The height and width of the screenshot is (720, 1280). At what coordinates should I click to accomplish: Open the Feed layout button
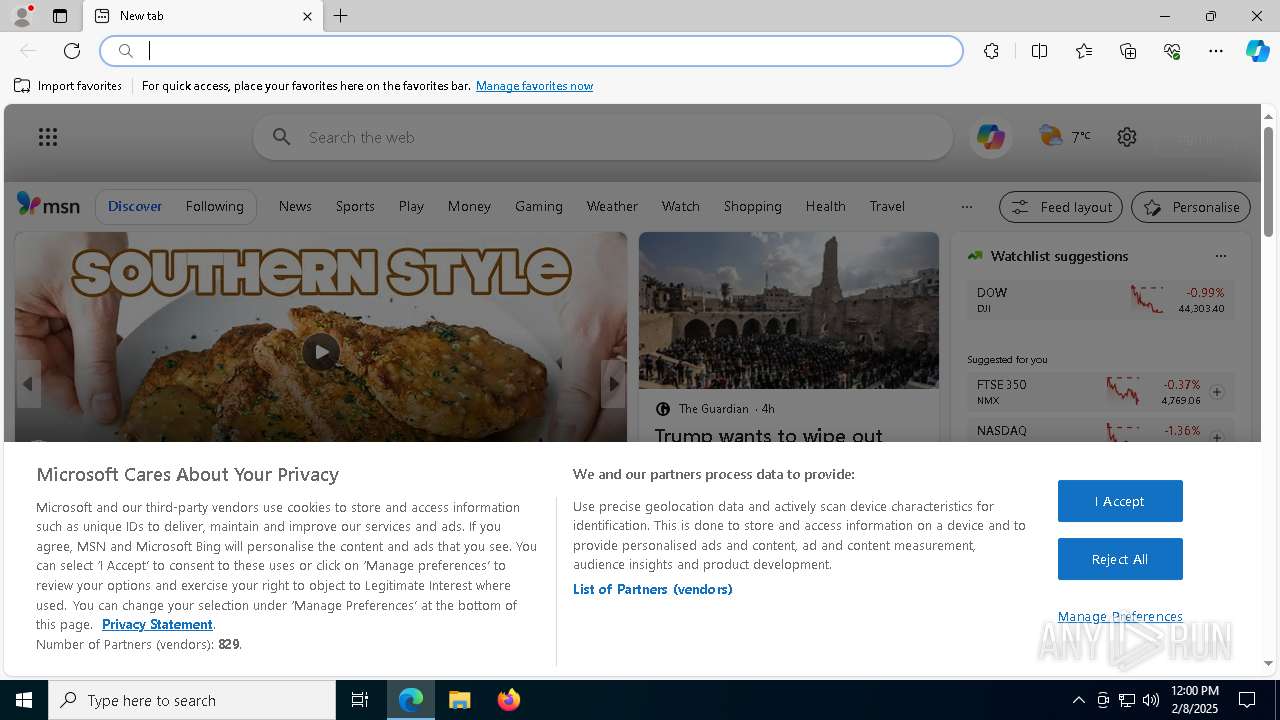1061,207
